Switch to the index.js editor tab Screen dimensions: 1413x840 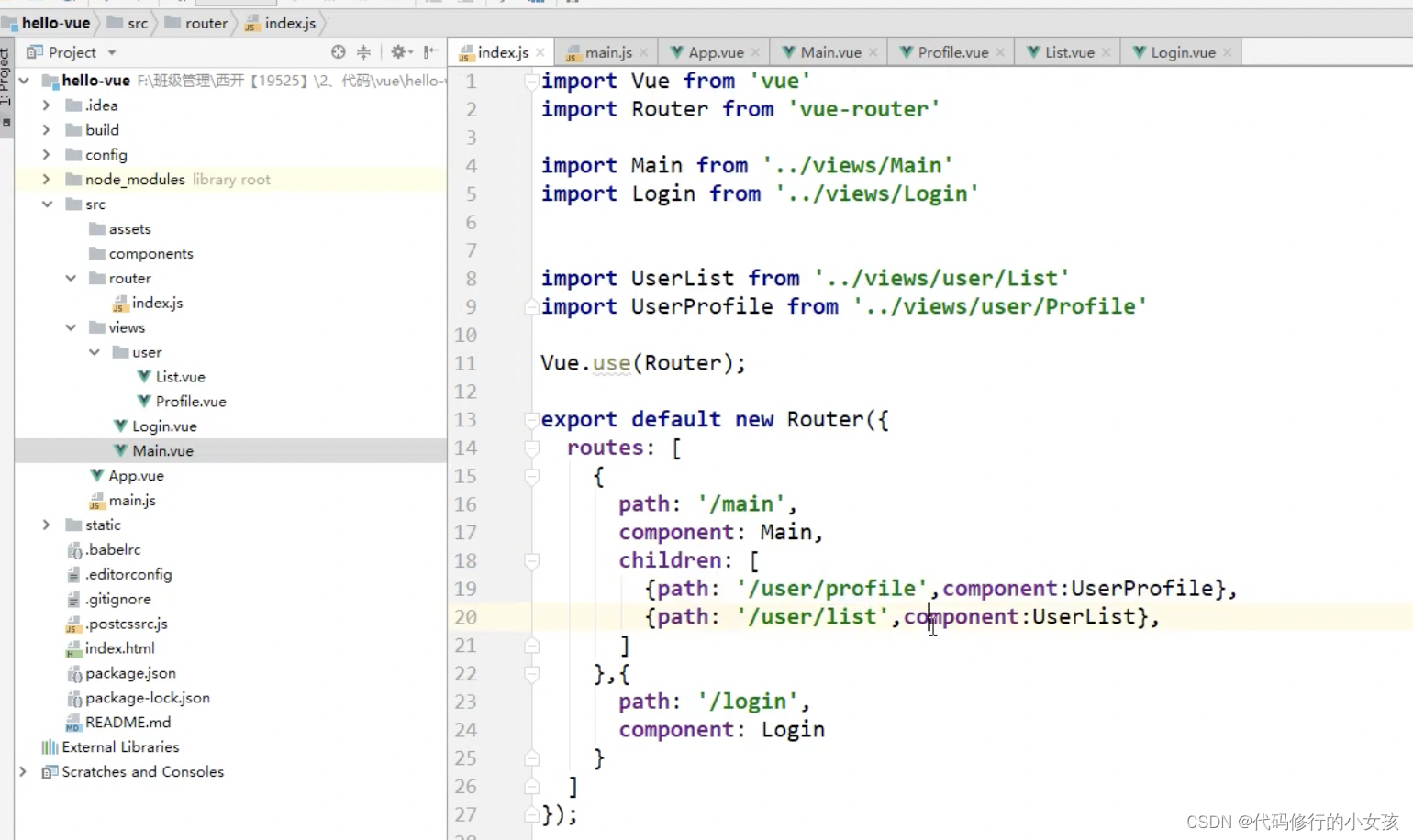(x=503, y=52)
